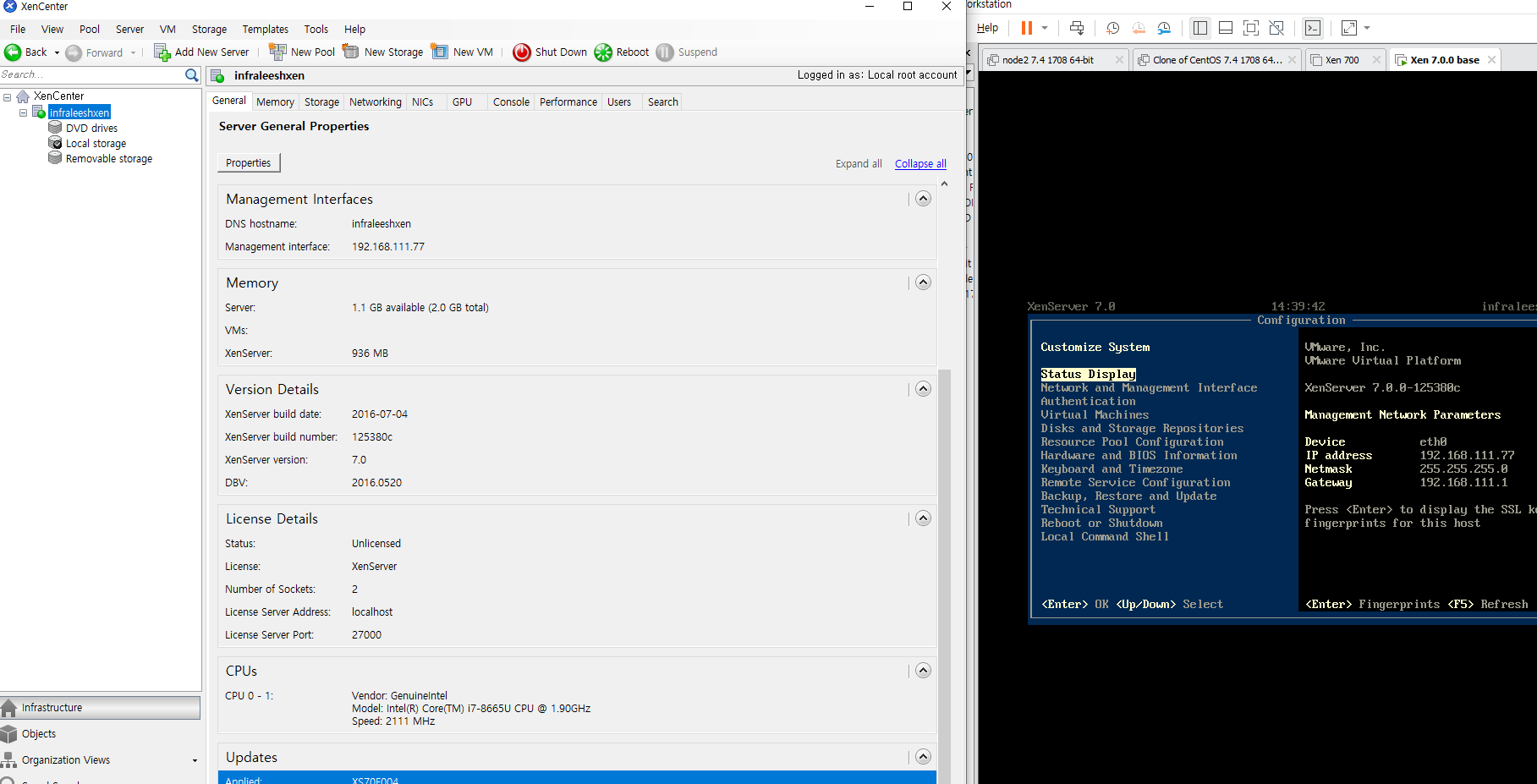Select DVD drives in tree
Viewport: 1537px width, 784px height.
tap(91, 129)
